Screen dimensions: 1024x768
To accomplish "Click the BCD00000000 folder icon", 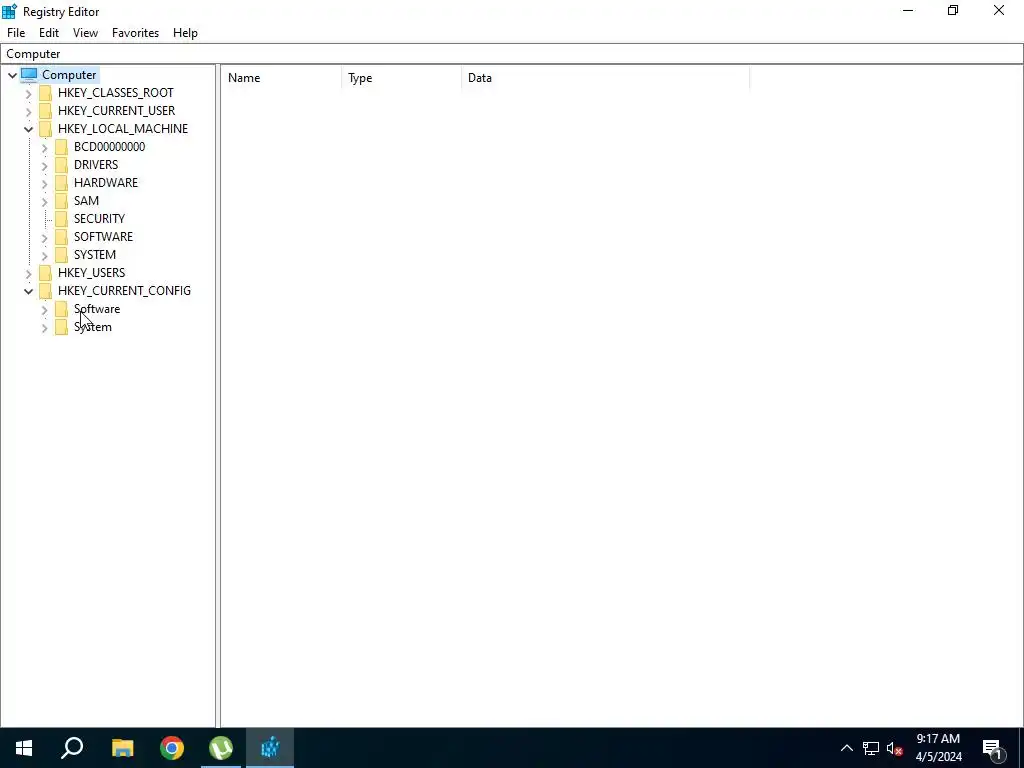I will (61, 147).
